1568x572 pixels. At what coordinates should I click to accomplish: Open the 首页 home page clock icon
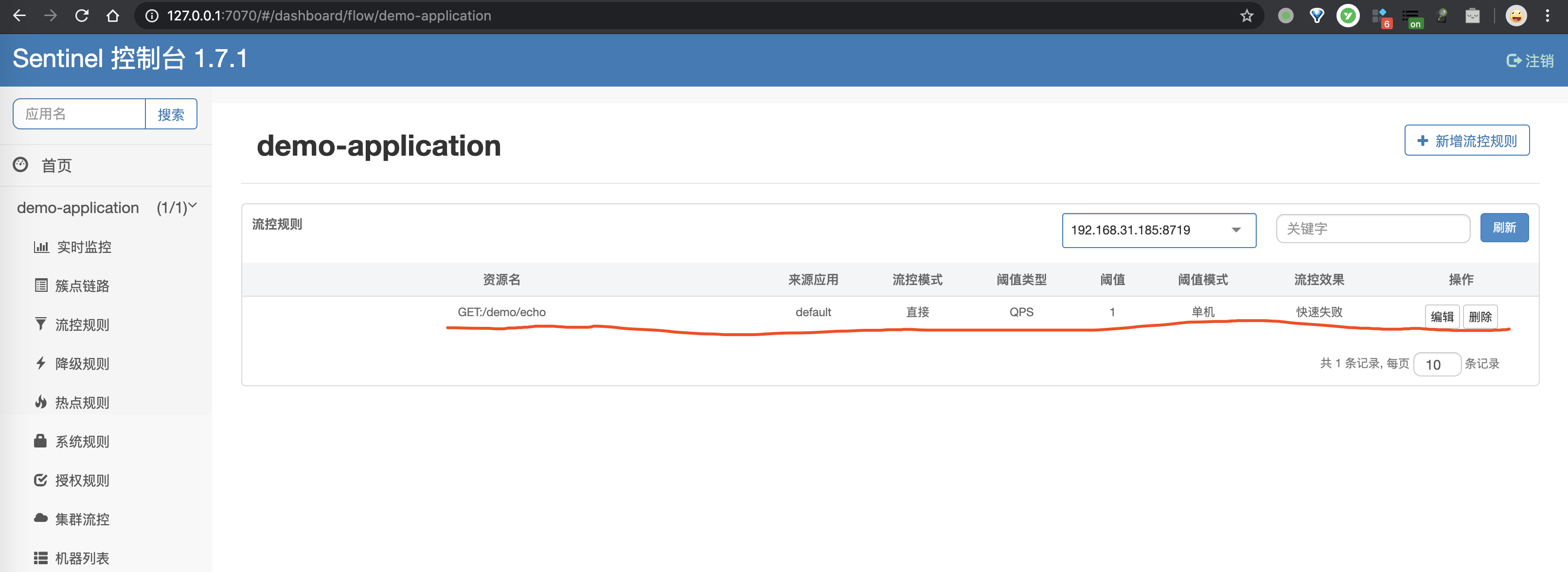point(20,165)
